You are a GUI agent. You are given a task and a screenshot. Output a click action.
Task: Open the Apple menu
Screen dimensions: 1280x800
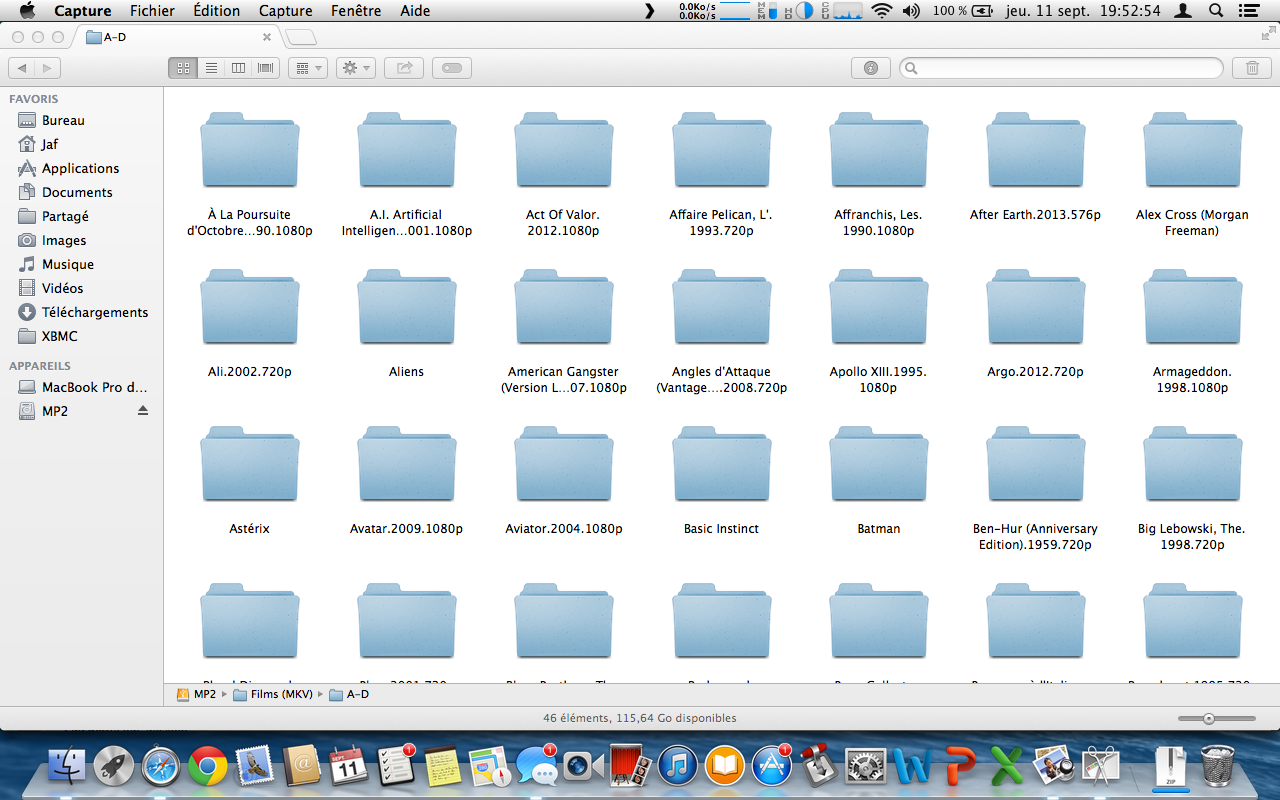click(27, 11)
